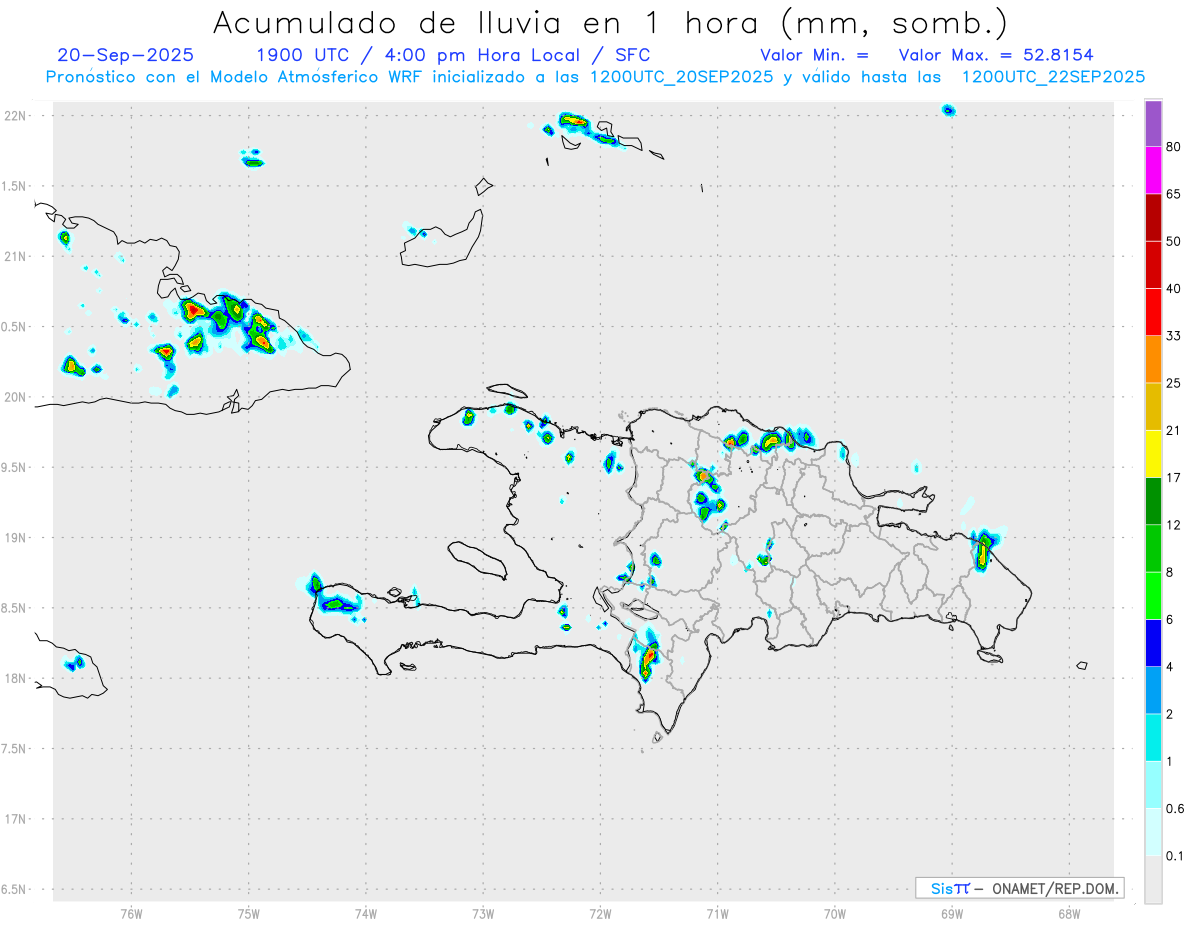1200x927 pixels.
Task: Select the "75W" longitude label
Action: click(249, 914)
